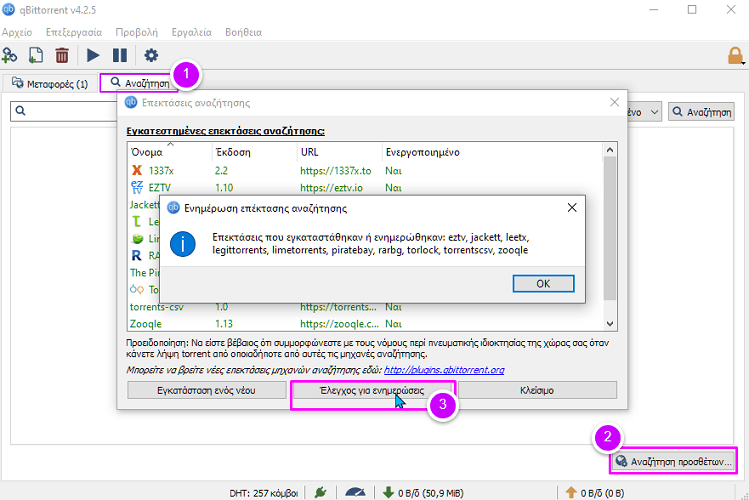Click the Zooqle version 1.13 cell
The image size is (749, 500).
[224, 324]
